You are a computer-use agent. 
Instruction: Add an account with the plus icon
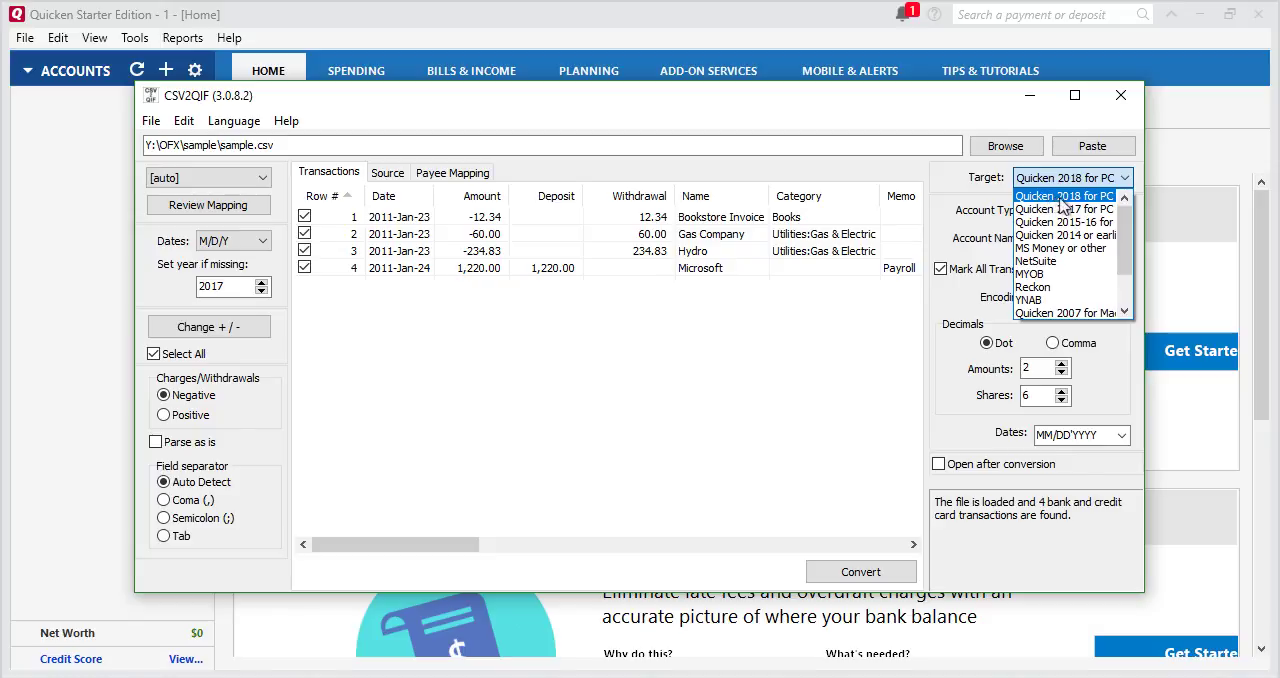166,70
